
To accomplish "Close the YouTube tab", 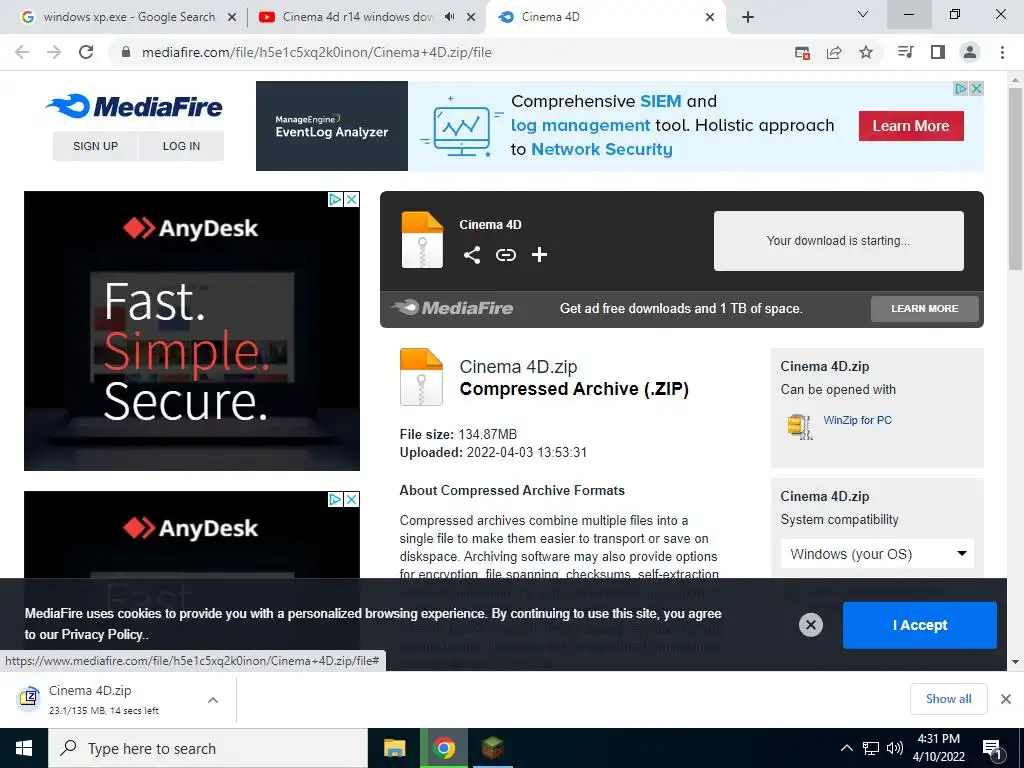I will [x=471, y=17].
